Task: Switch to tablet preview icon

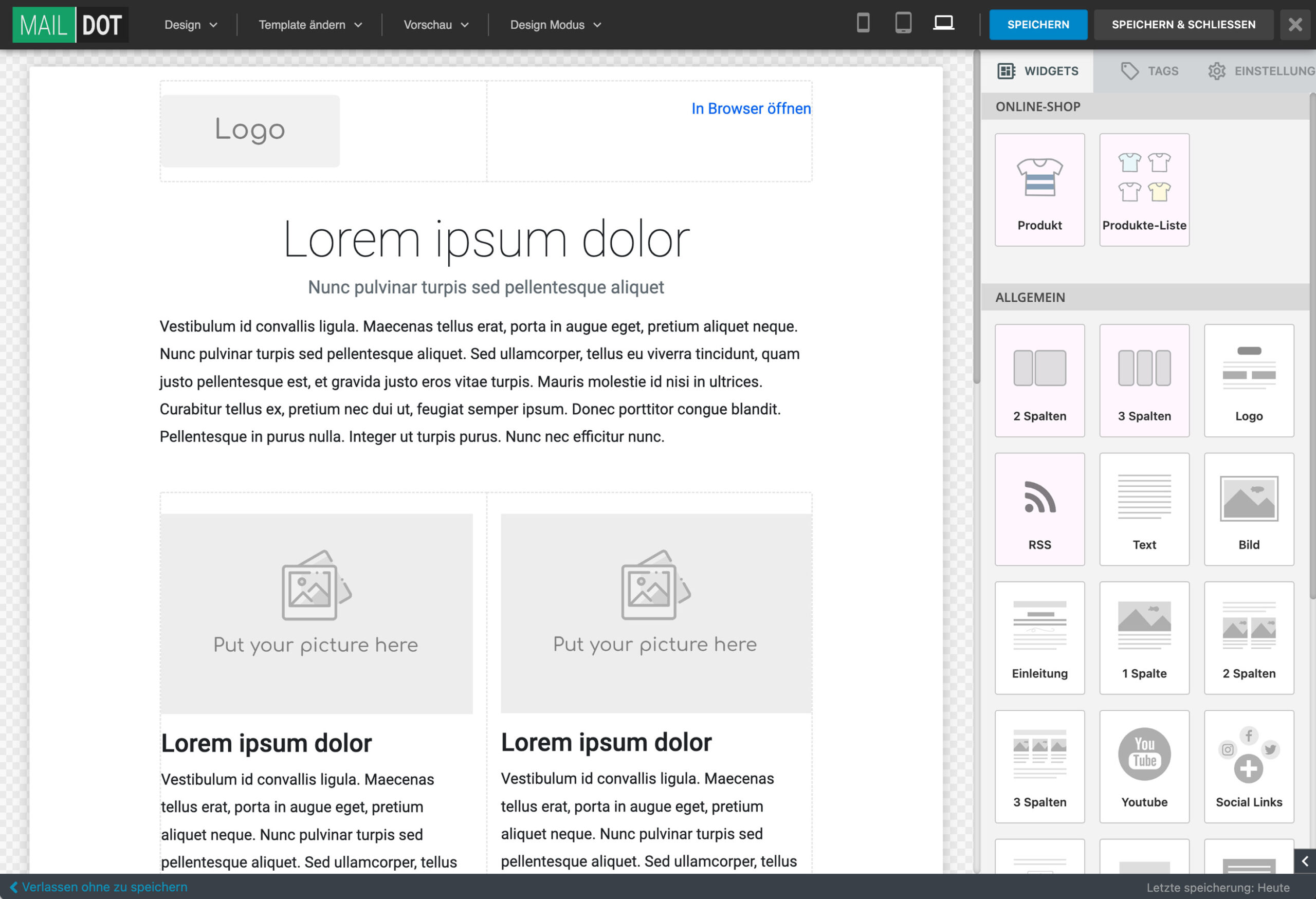Action: point(903,24)
